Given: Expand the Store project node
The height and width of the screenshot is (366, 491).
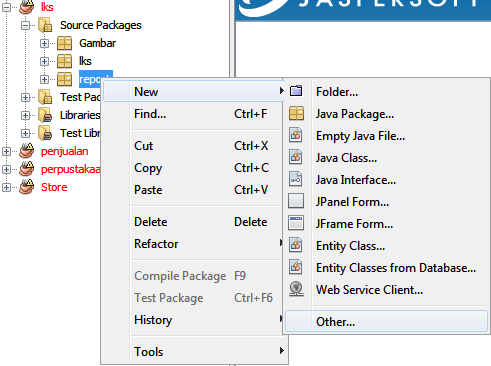Looking at the screenshot, I should point(6,187).
